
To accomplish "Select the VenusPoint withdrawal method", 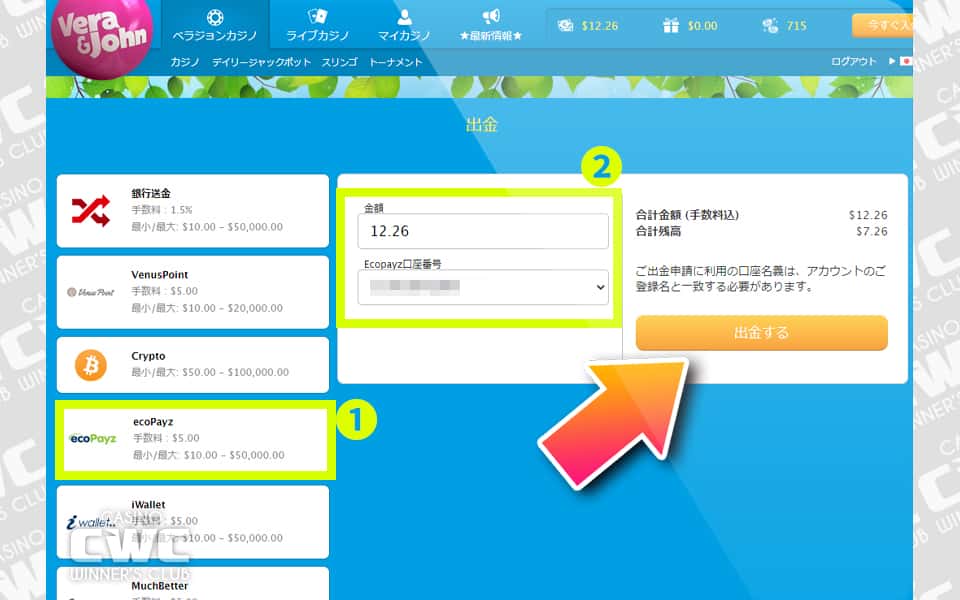I will [193, 292].
